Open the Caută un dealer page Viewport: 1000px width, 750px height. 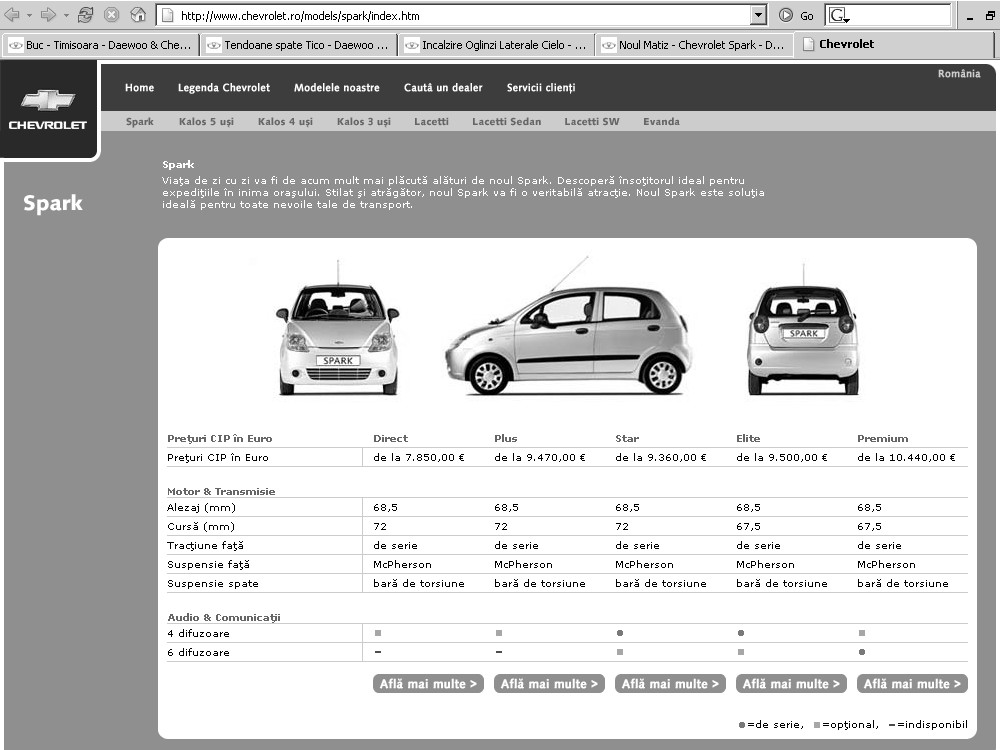click(443, 88)
